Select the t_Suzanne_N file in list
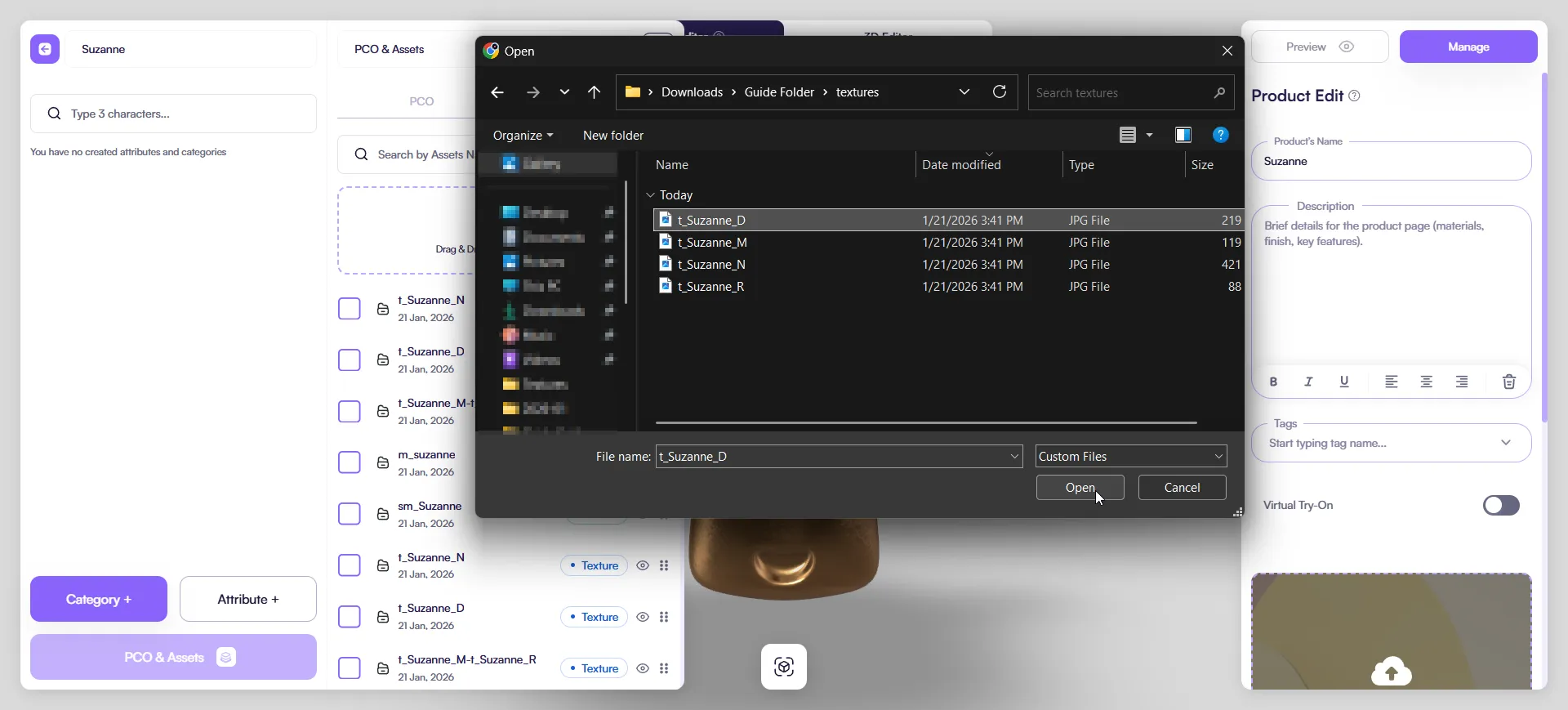 (x=711, y=265)
